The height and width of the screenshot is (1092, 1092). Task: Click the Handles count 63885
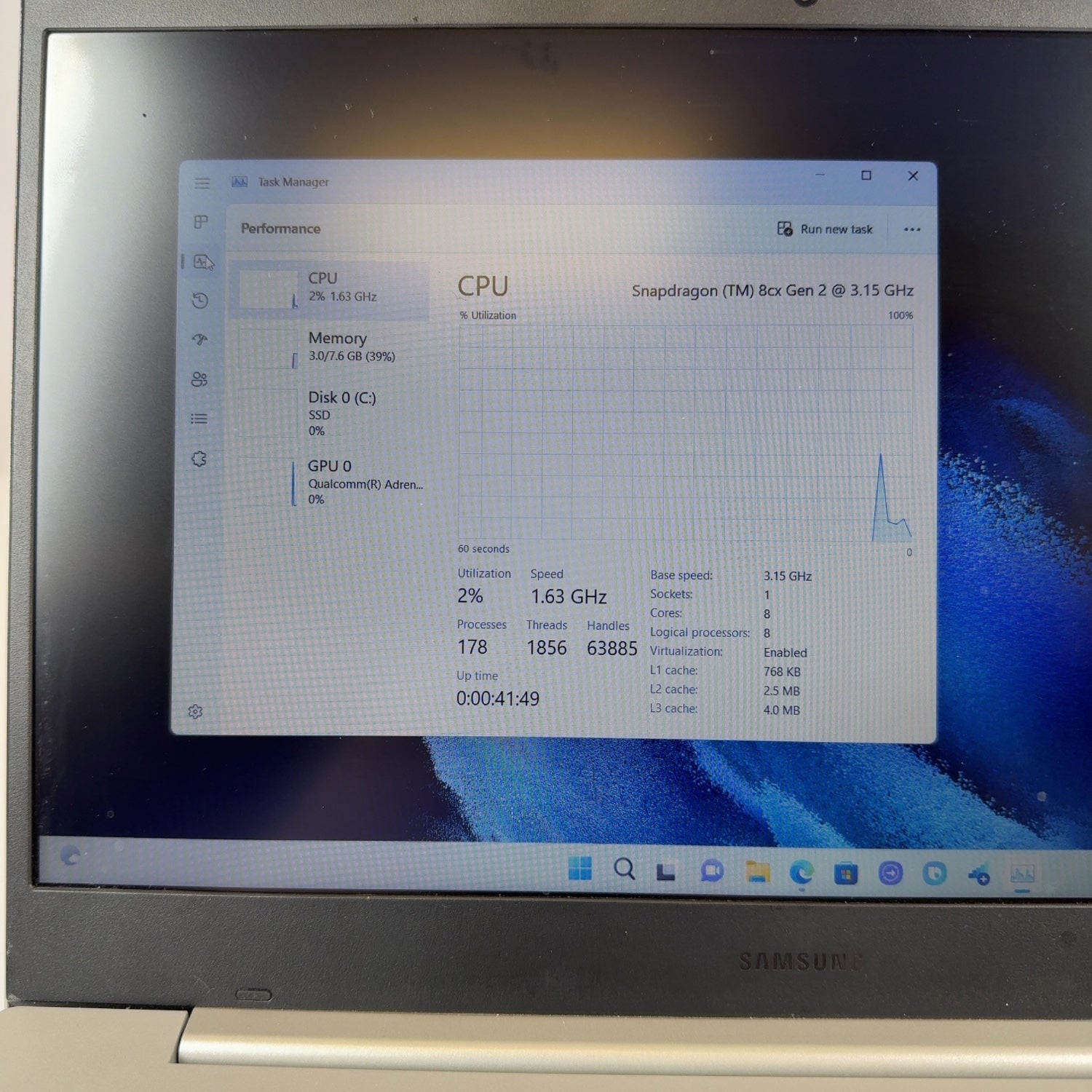(612, 648)
